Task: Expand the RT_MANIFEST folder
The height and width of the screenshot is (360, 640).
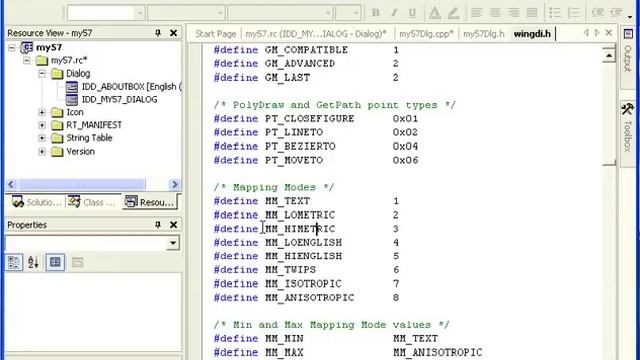Action: 42,125
